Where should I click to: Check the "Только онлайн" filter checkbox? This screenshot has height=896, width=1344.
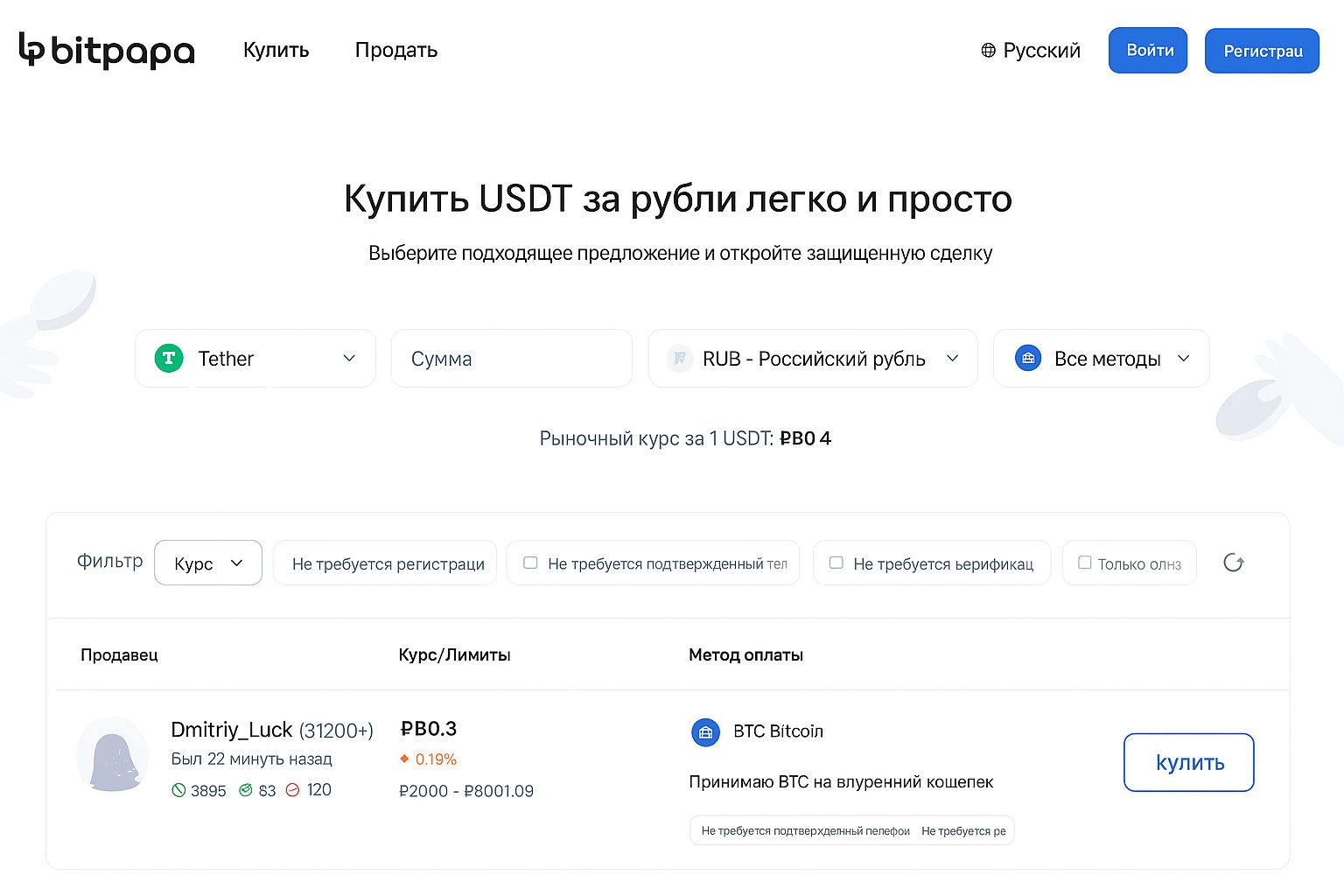[1085, 563]
